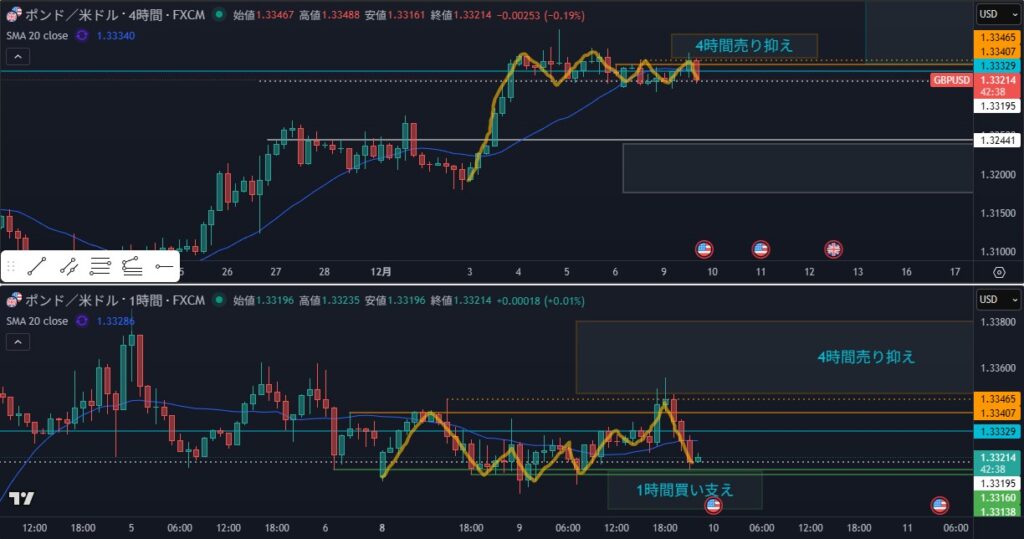
Task: Click the drag handle of the floating drawing toolbar
Action: (12, 266)
